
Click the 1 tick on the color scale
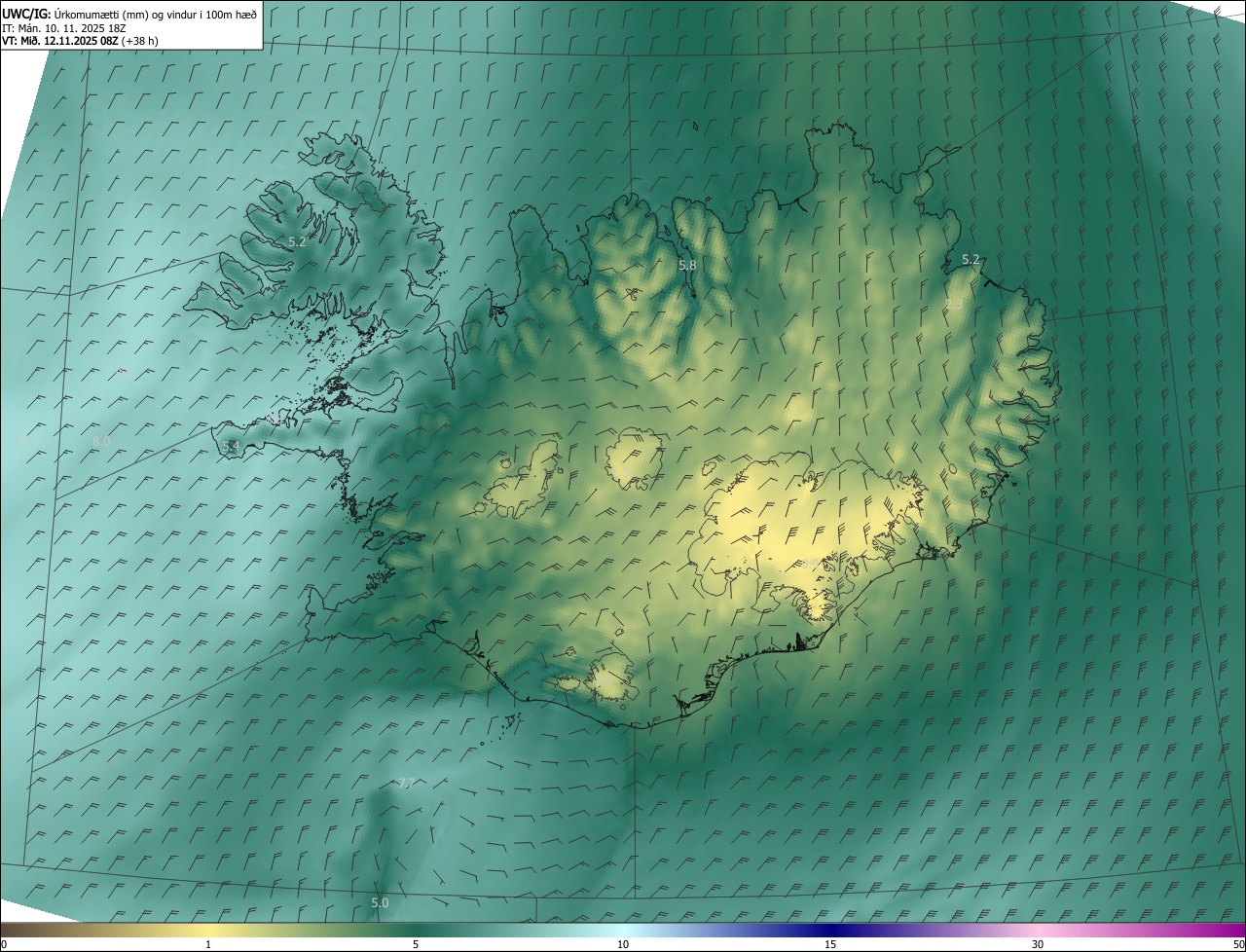[208, 944]
